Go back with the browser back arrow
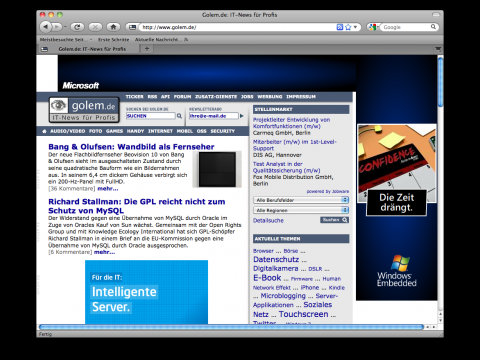 coord(46,27)
